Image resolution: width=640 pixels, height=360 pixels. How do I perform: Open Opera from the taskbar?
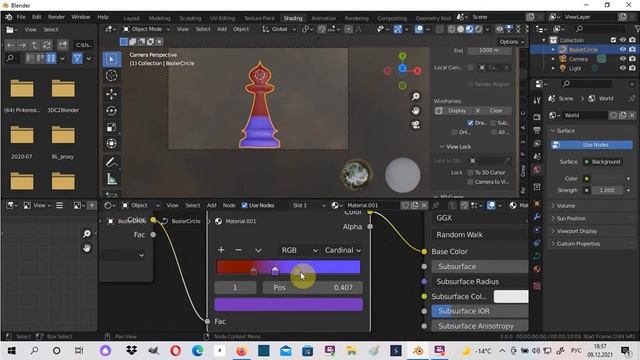[176, 351]
